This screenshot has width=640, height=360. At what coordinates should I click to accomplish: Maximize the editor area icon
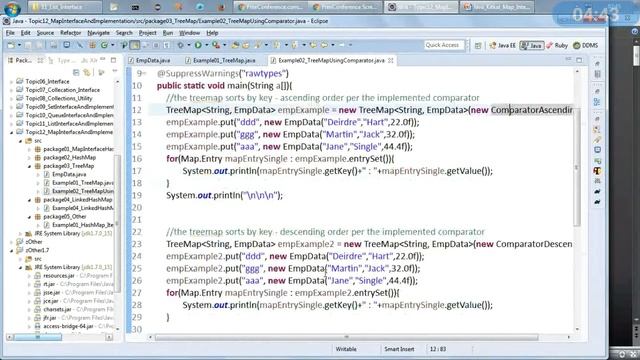coord(579,60)
